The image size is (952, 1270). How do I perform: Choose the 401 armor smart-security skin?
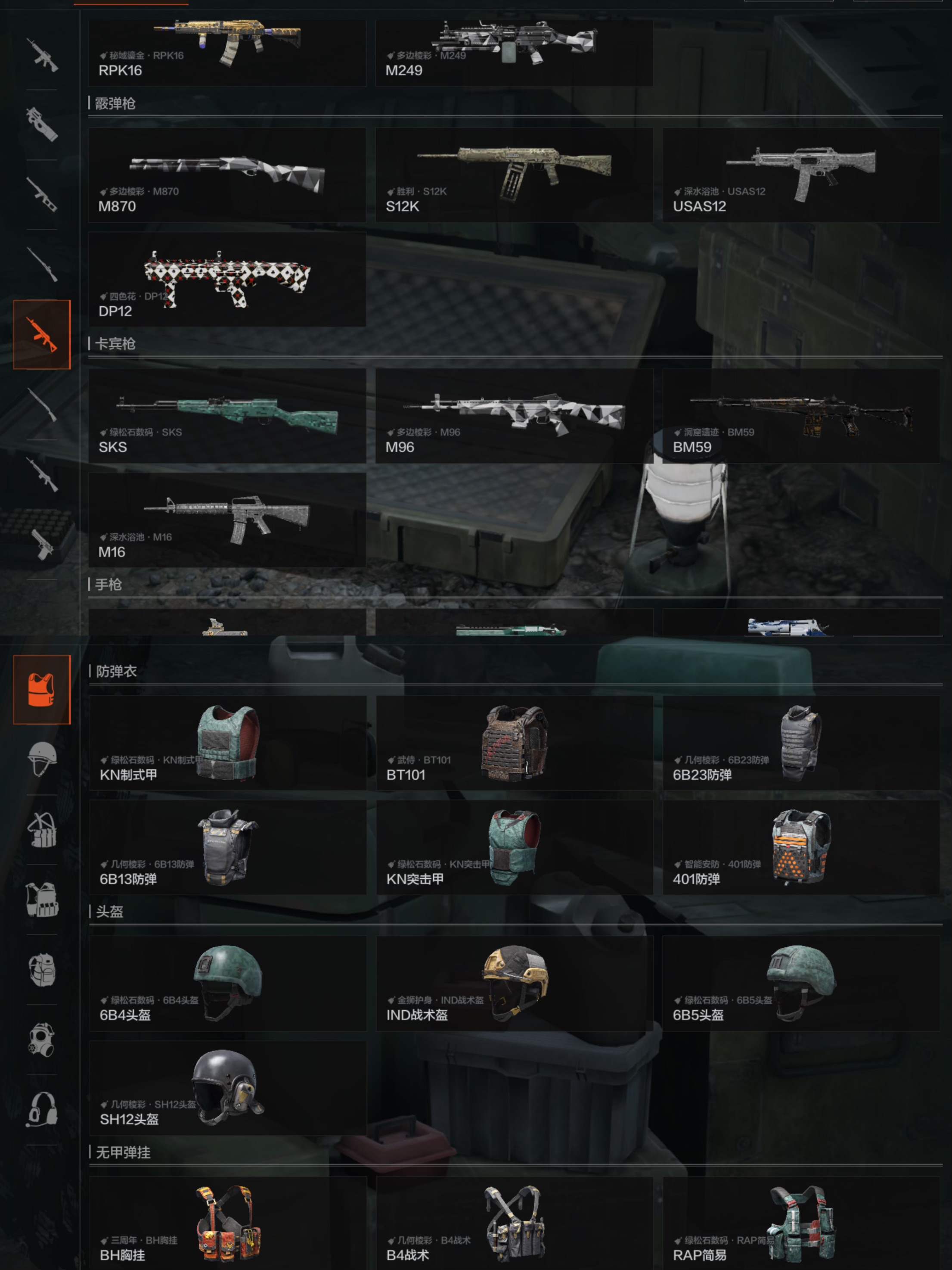click(x=802, y=847)
